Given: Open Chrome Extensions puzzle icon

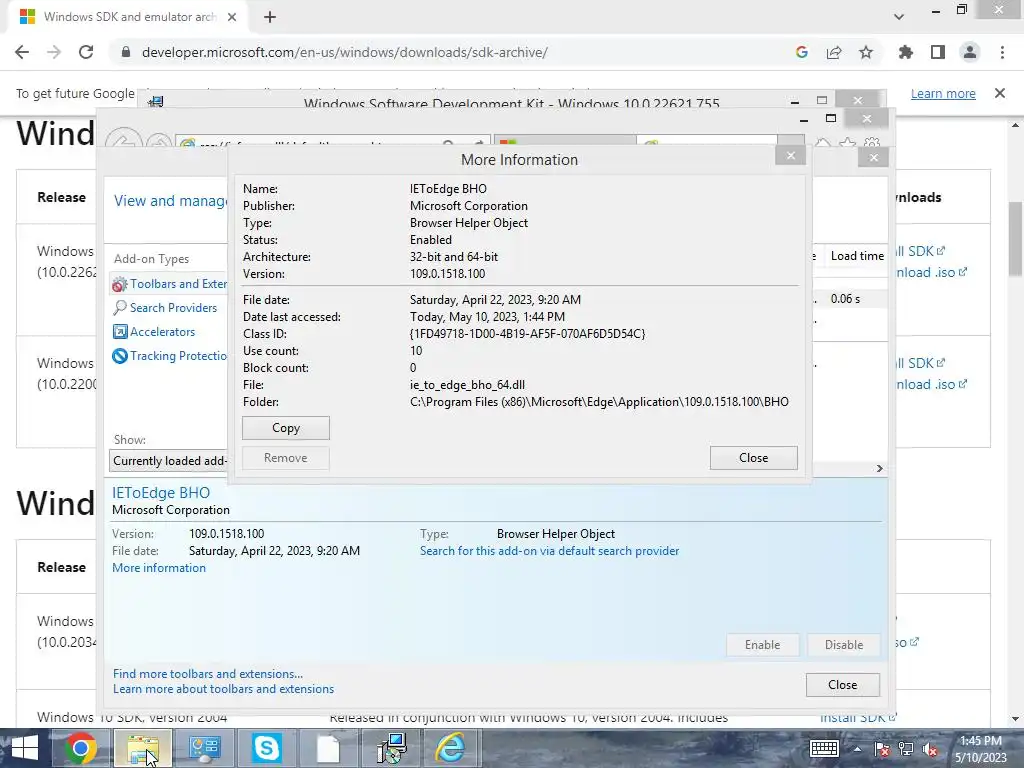Looking at the screenshot, I should tap(906, 52).
